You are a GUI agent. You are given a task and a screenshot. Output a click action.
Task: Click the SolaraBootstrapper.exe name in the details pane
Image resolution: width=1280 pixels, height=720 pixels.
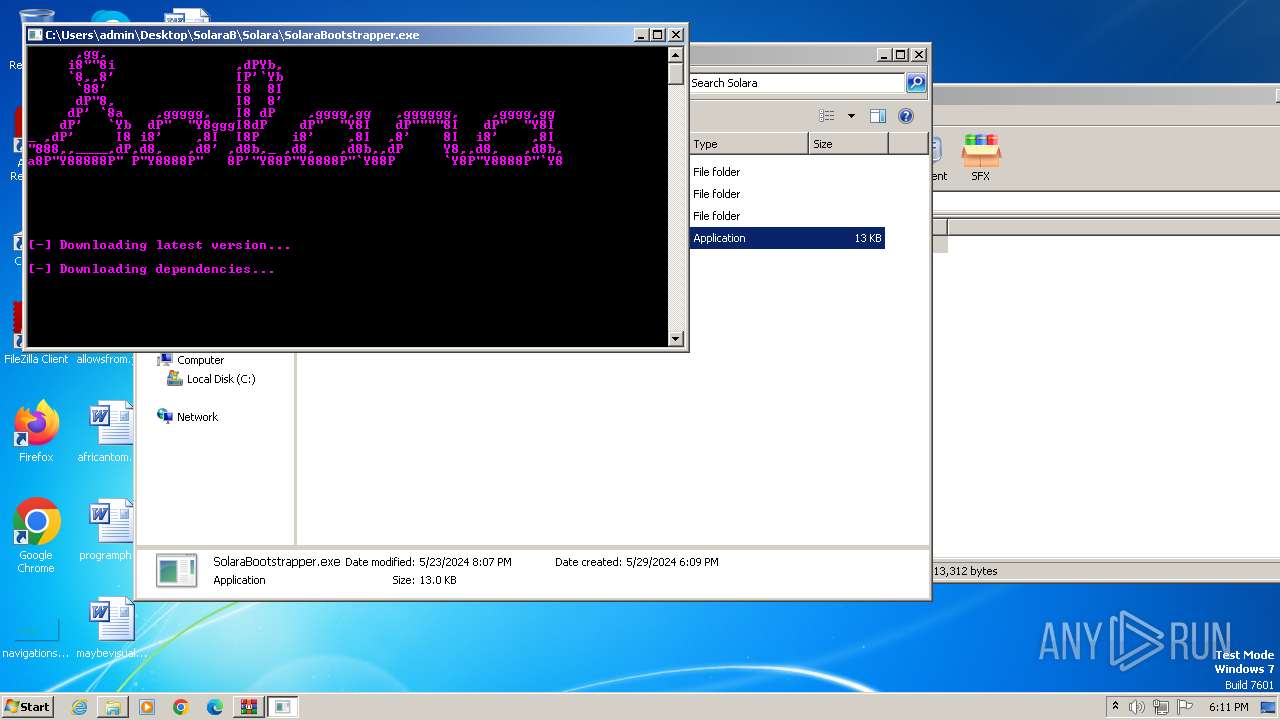pos(277,562)
